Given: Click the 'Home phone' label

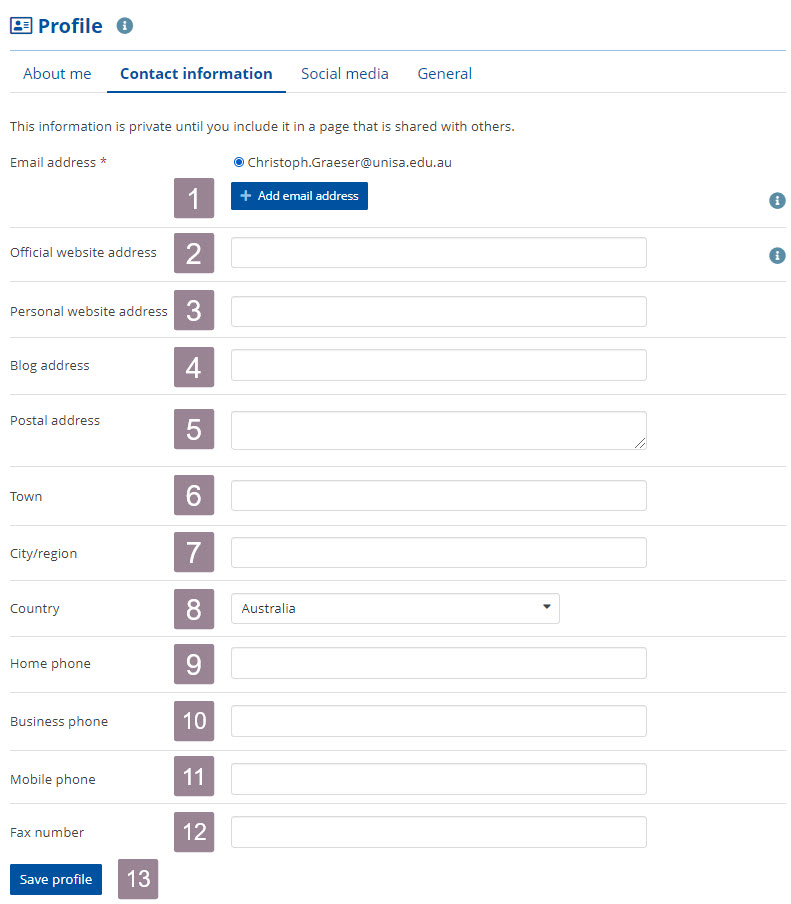Looking at the screenshot, I should (x=50, y=664).
